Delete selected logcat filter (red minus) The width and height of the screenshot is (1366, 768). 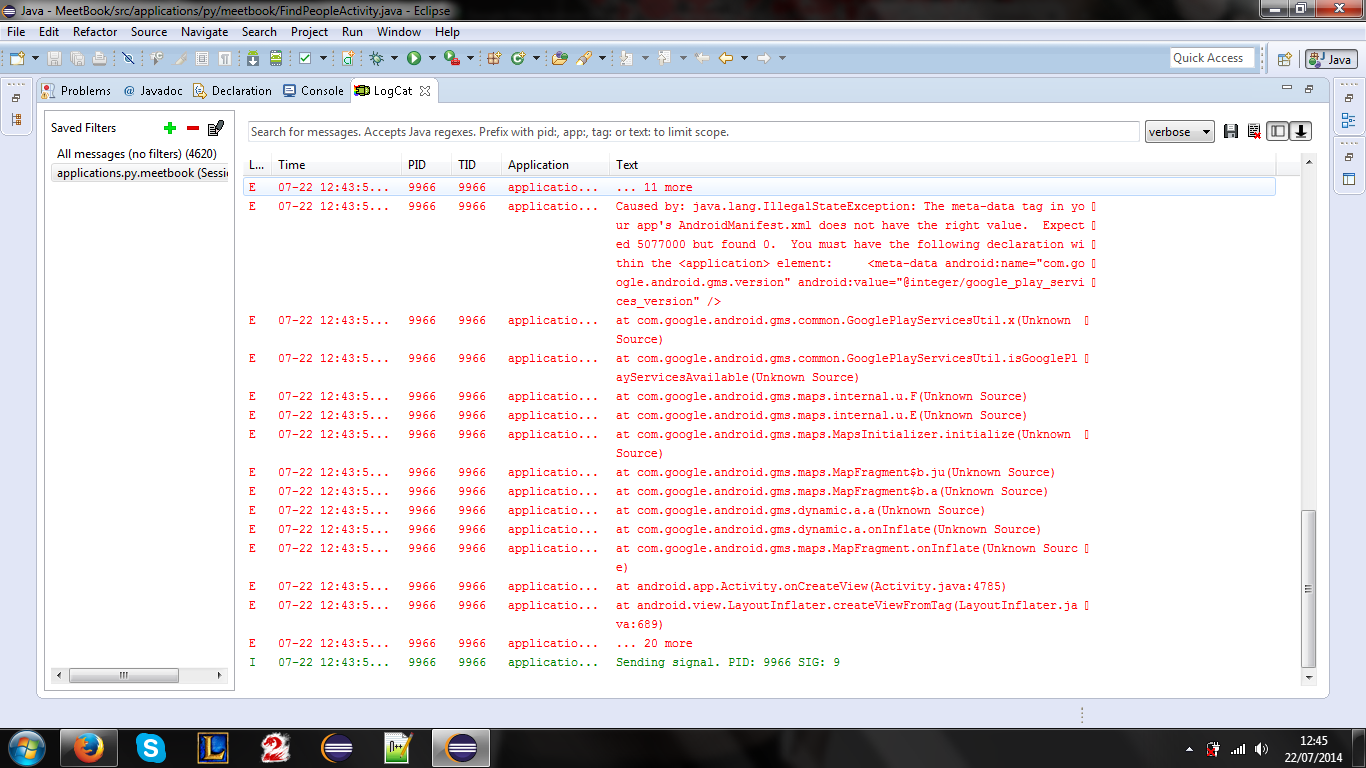click(x=193, y=128)
